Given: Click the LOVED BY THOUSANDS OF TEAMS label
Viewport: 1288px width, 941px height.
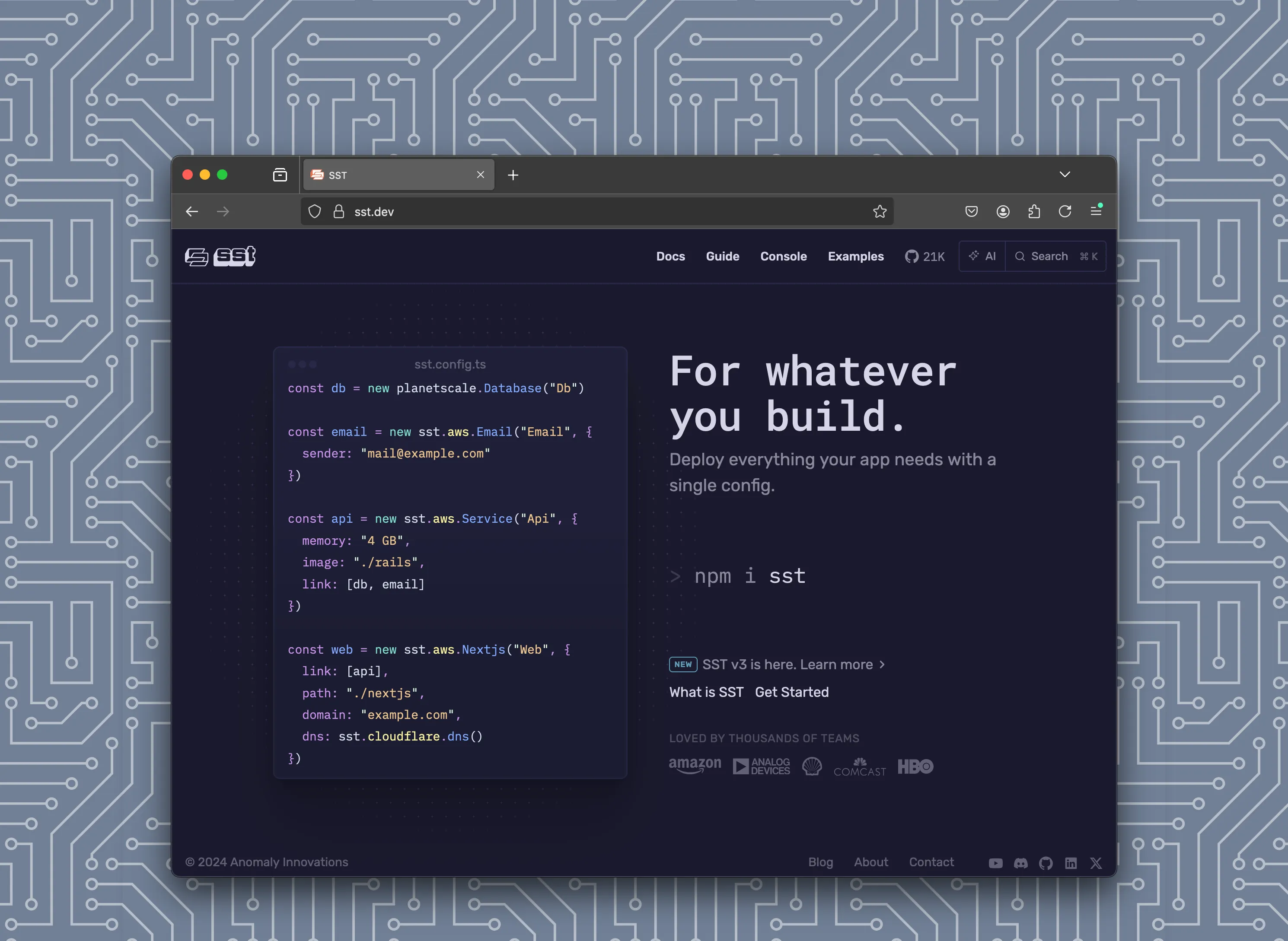Looking at the screenshot, I should point(764,738).
